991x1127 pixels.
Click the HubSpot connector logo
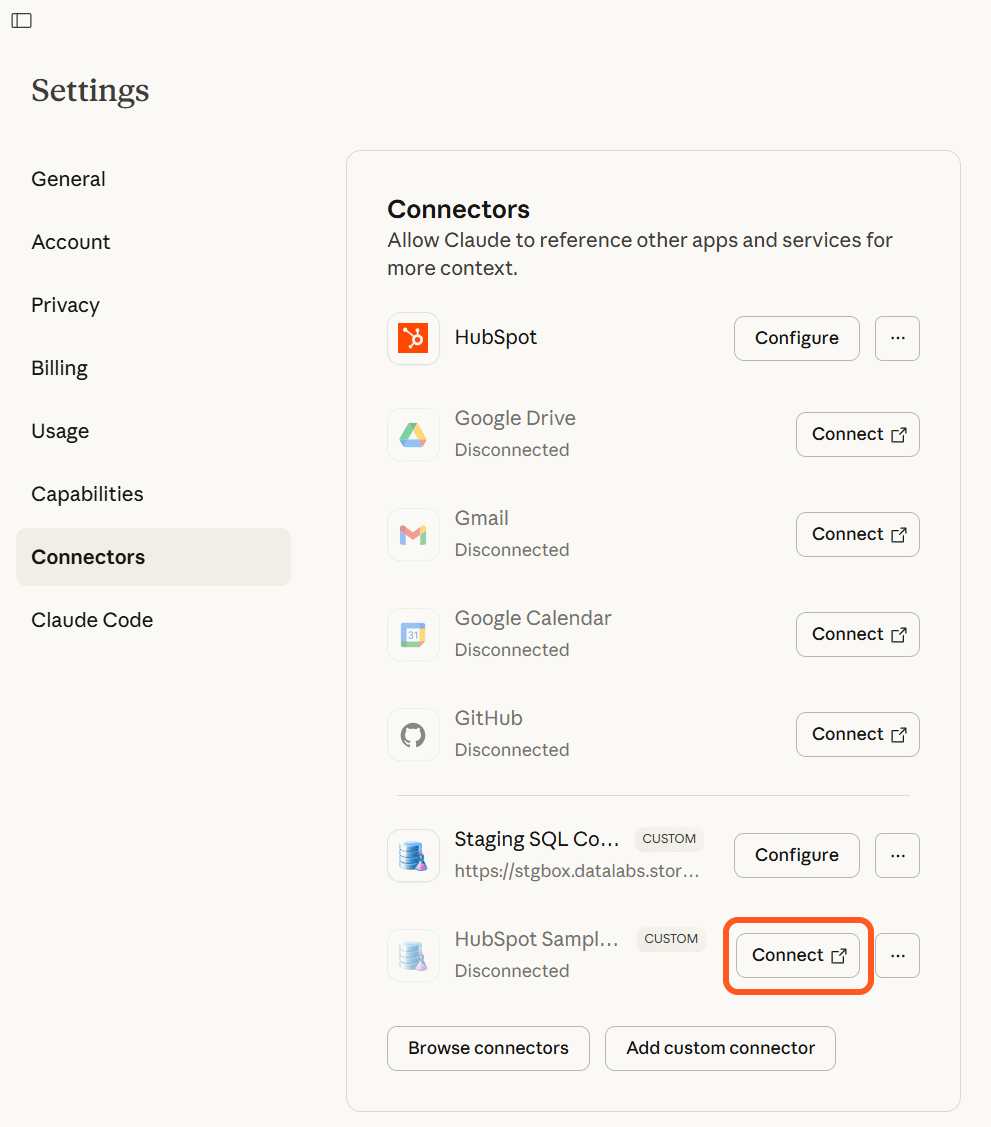[413, 339]
